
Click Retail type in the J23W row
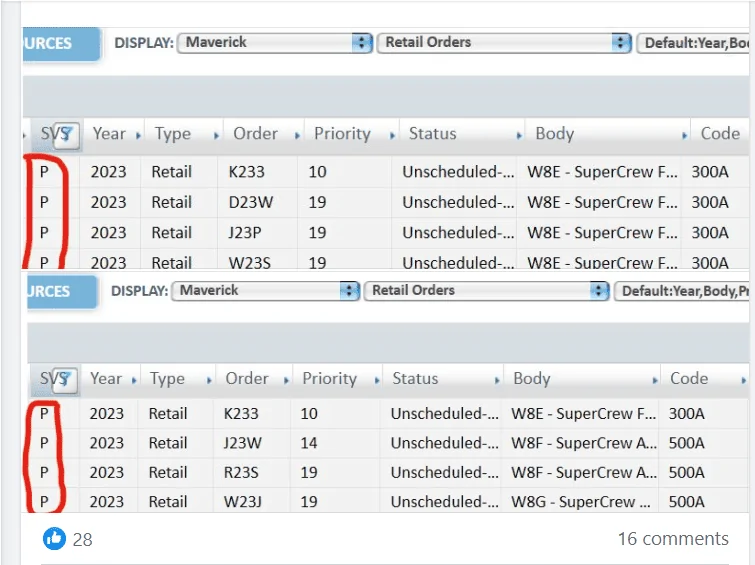tap(168, 443)
